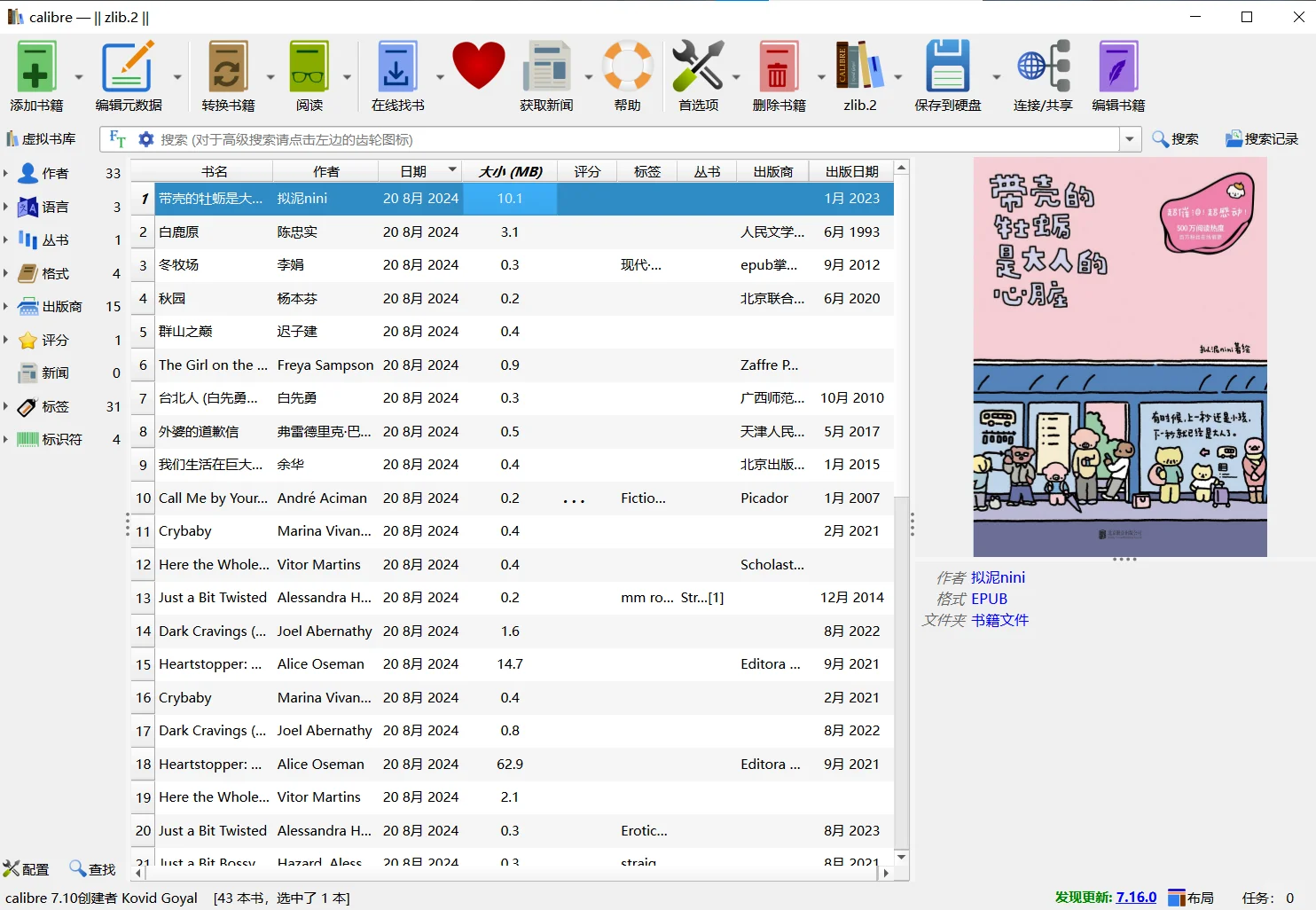1316x910 pixels.
Task: Open dropdown arrow next to 转换书籍
Action: [x=270, y=77]
